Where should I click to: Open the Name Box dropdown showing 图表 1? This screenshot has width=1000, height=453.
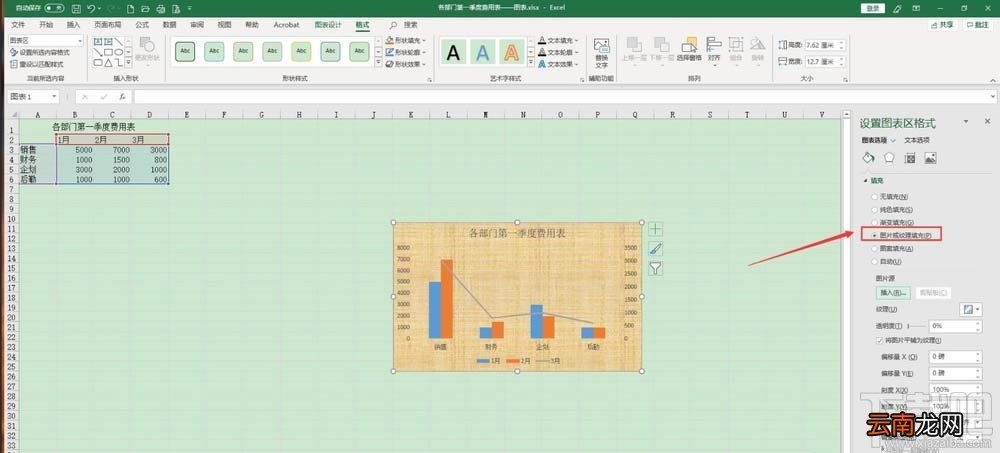[x=54, y=97]
